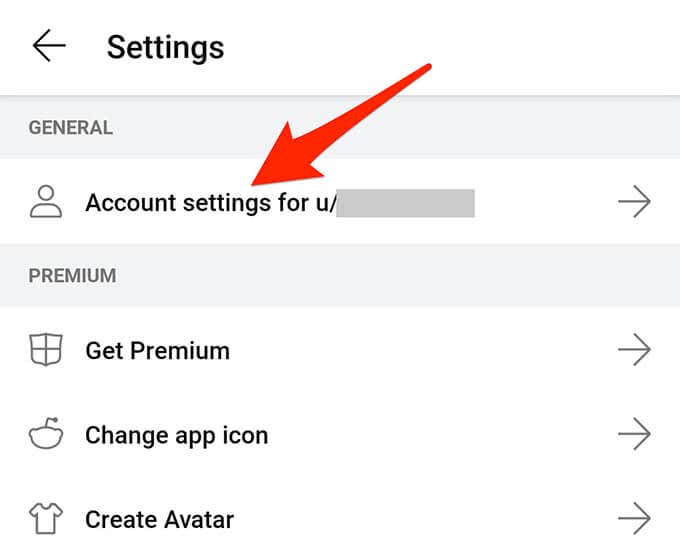Open Account settings via its right arrow
The width and height of the screenshot is (680, 557).
(634, 202)
